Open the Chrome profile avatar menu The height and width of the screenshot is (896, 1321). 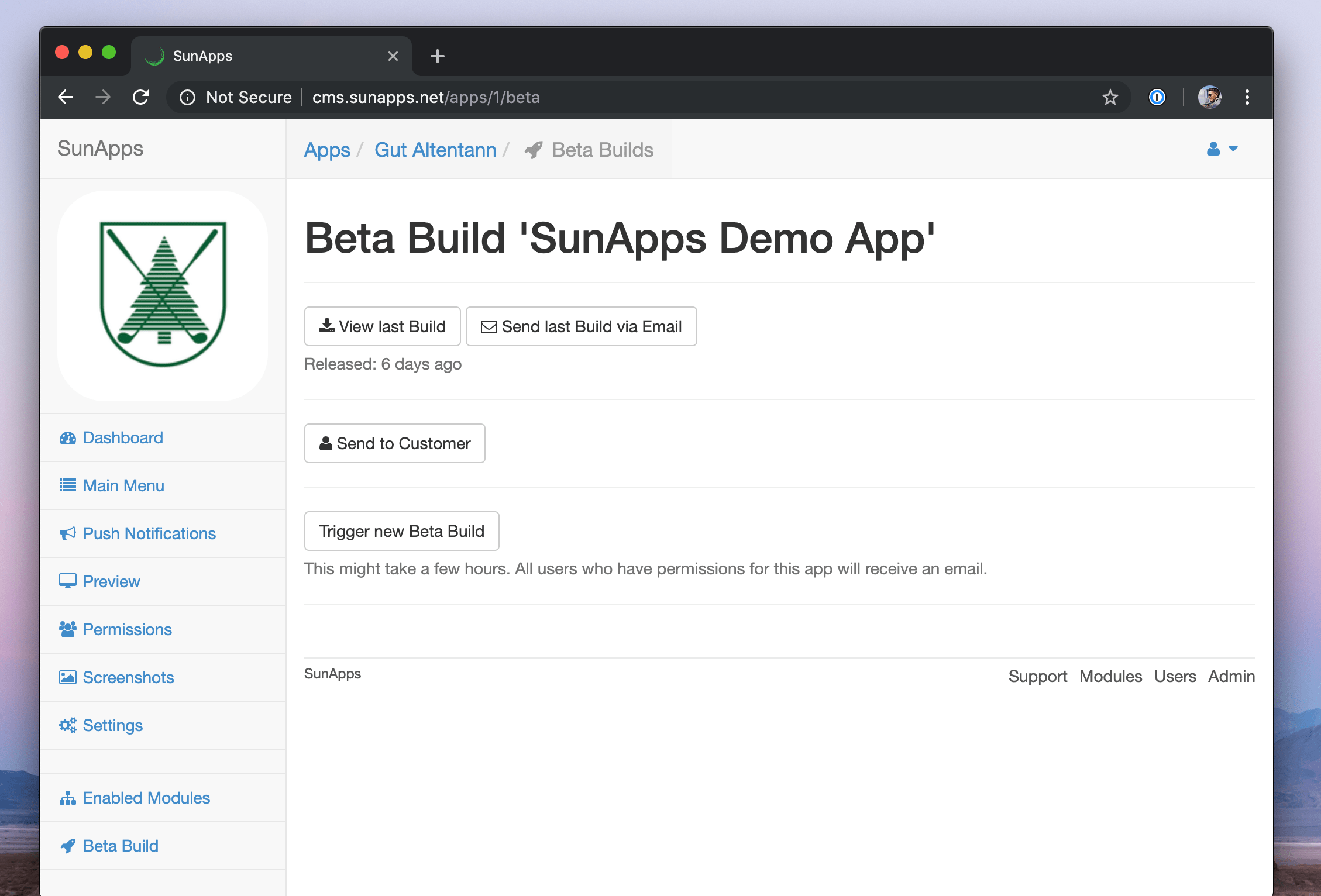coord(1209,97)
